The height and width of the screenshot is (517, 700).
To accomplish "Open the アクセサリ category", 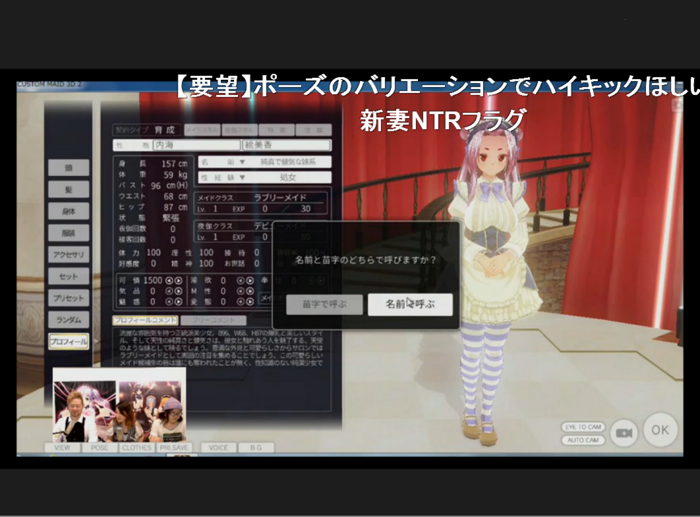I will (69, 254).
